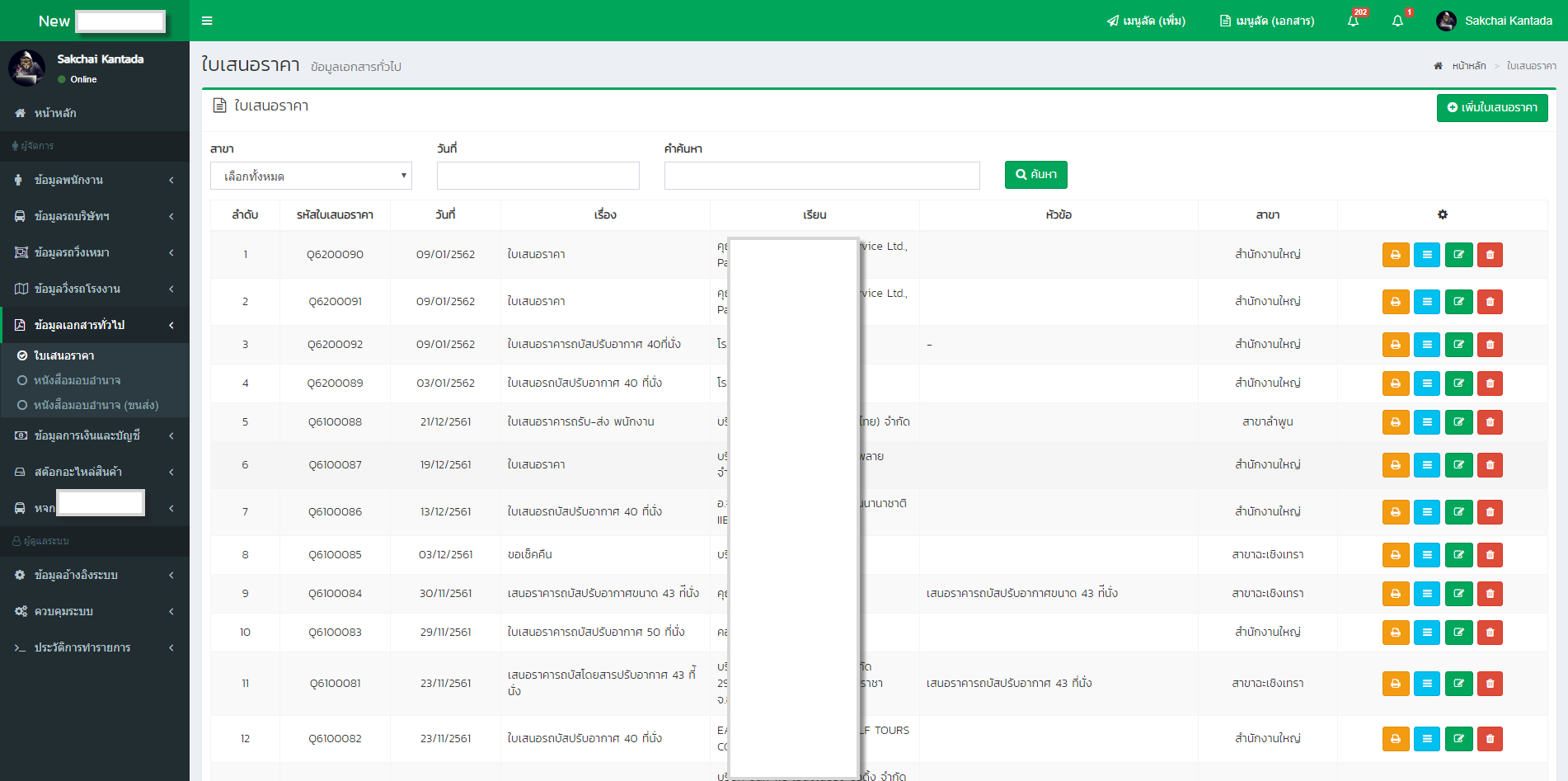Click the คำค้นหา search keyword field
The image size is (1568, 781).
point(822,176)
